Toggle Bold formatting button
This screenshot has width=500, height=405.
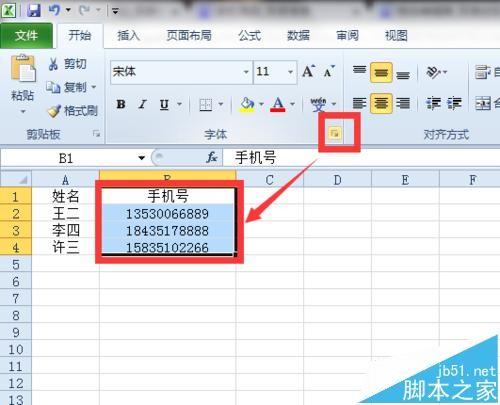click(x=121, y=104)
